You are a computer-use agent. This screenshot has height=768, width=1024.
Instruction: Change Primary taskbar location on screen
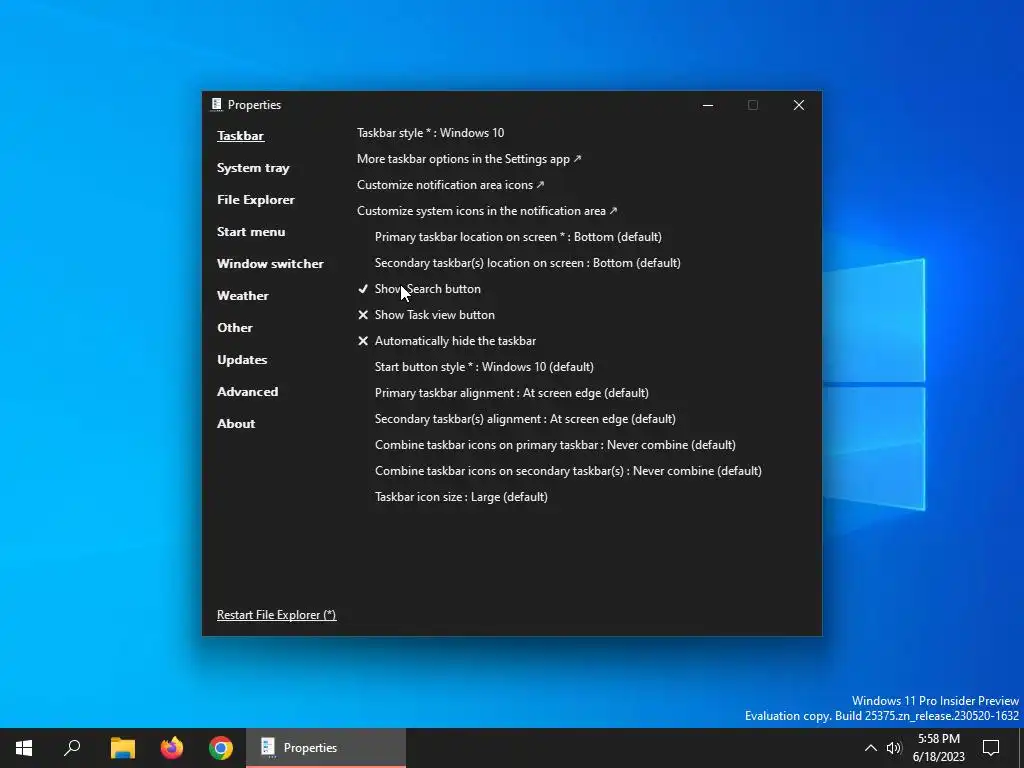518,236
